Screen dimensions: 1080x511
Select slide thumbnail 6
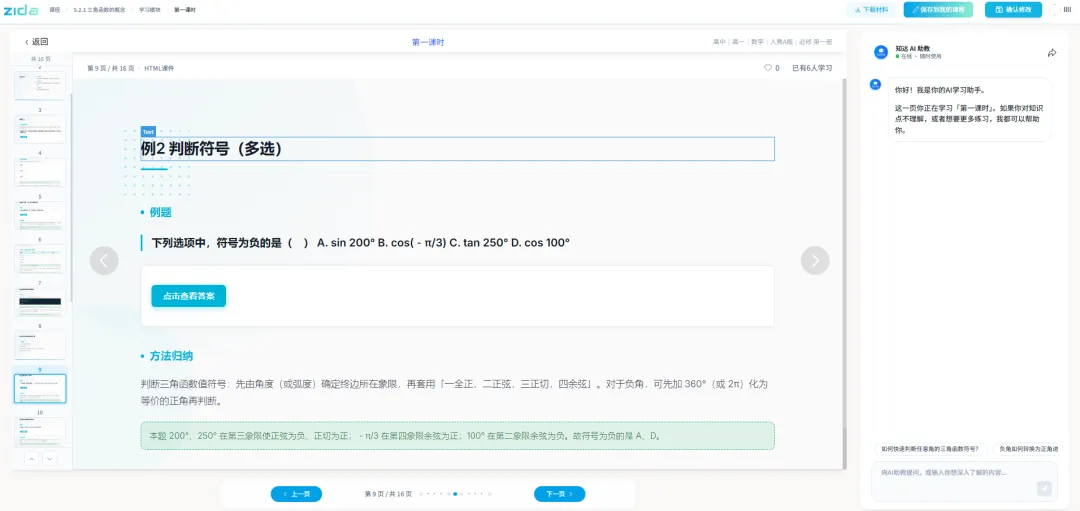(40, 259)
